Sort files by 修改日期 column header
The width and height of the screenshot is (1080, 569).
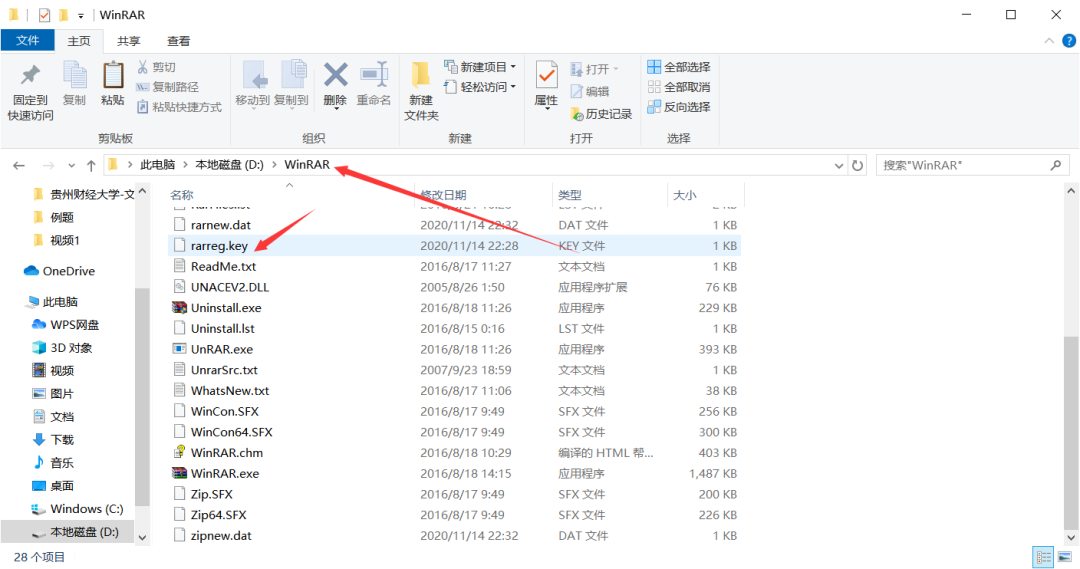tap(444, 195)
